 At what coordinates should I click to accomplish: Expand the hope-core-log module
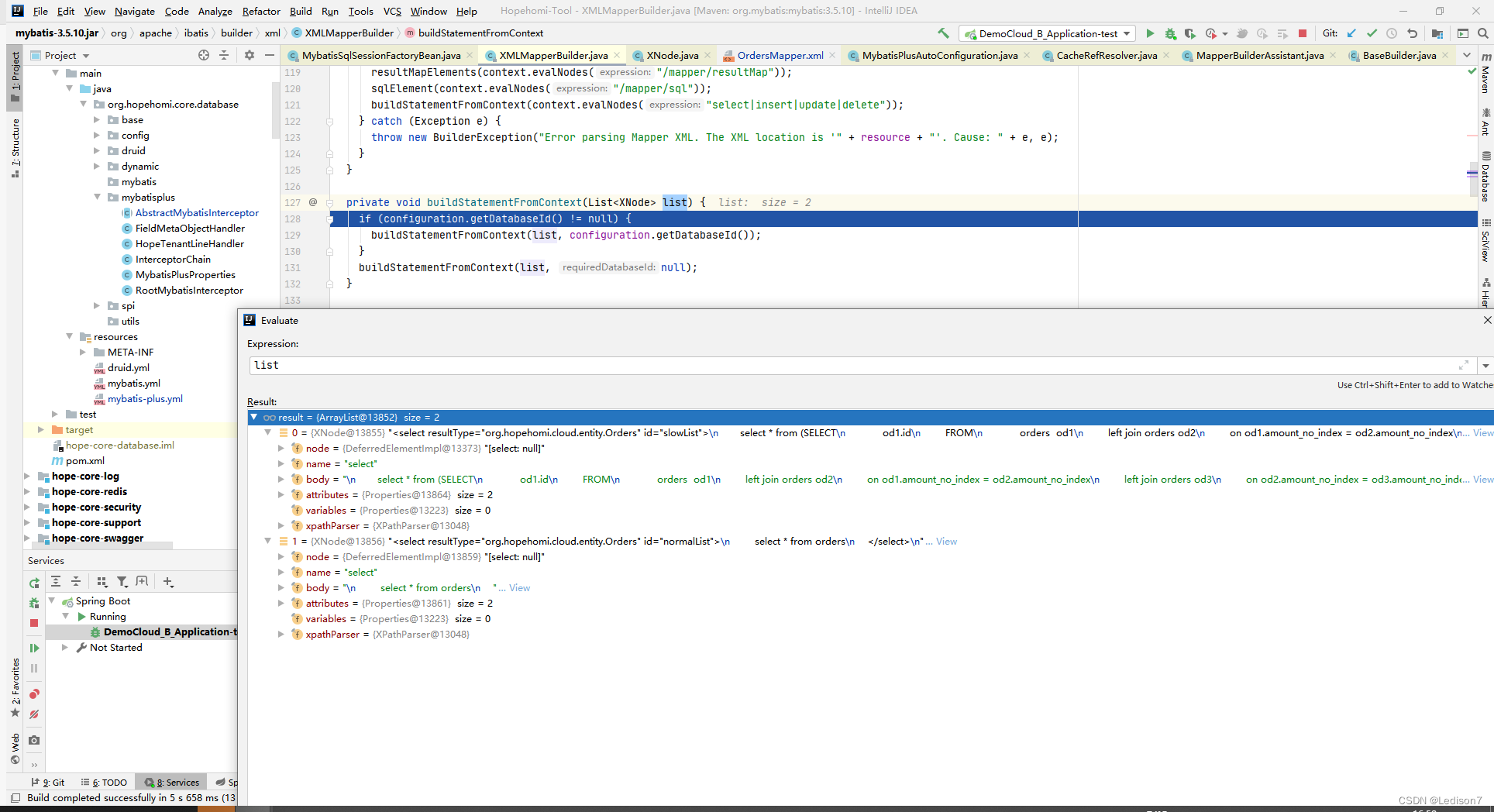click(x=27, y=477)
